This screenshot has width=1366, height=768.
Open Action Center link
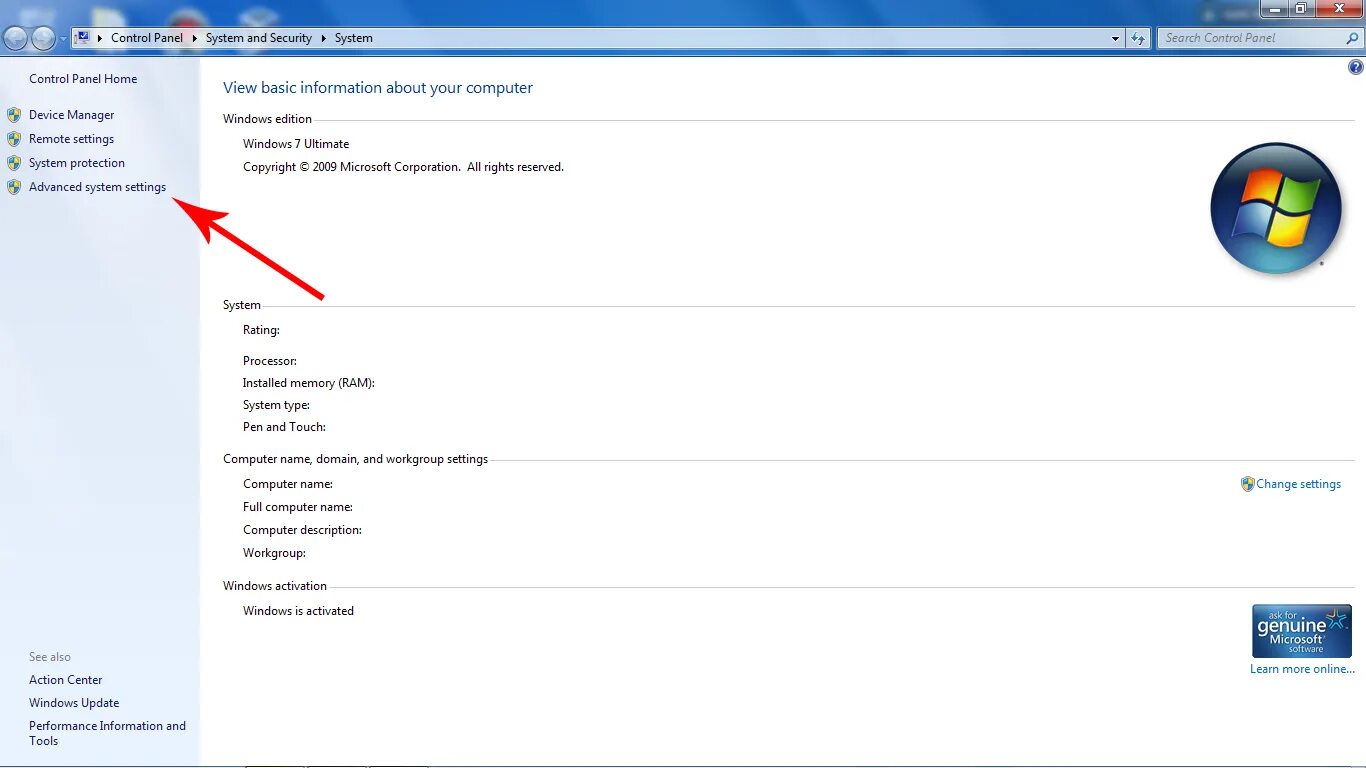click(65, 680)
